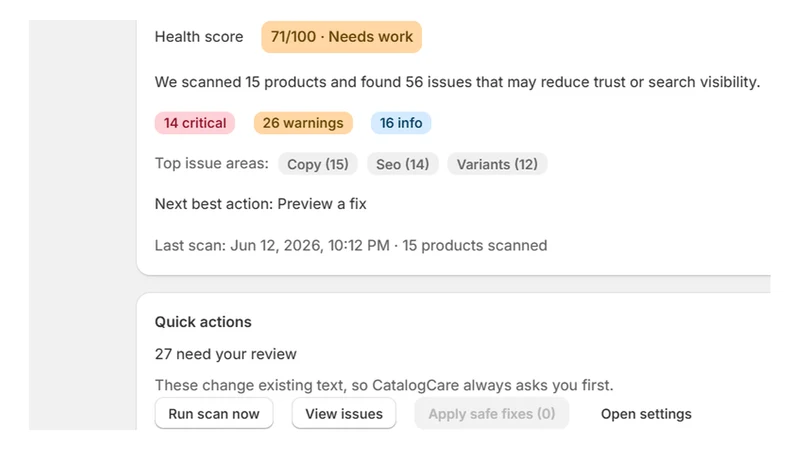
Task: Click the scanned 15 products summary sentence
Action: tap(457, 82)
